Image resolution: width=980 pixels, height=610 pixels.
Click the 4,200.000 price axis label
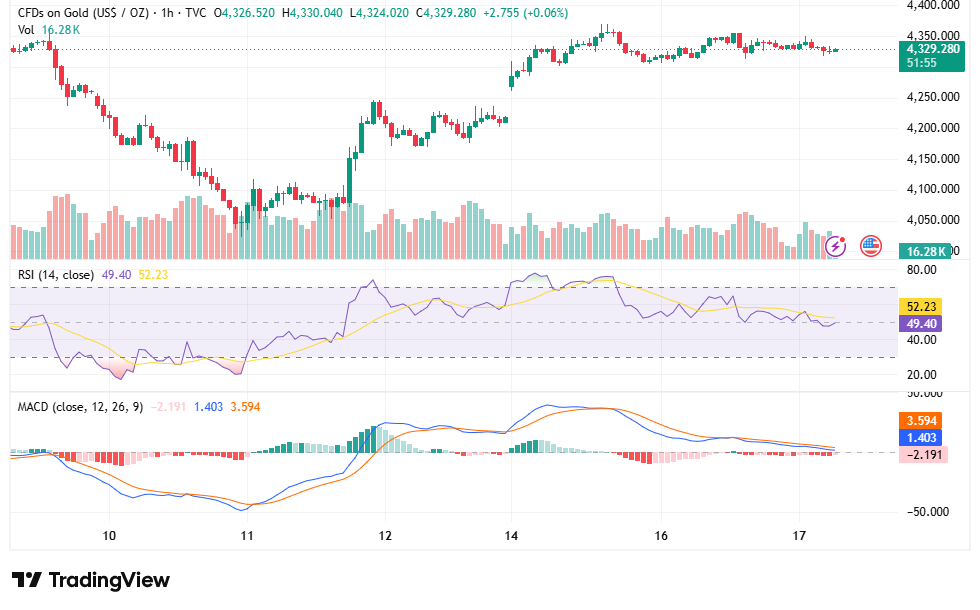pyautogui.click(x=933, y=128)
